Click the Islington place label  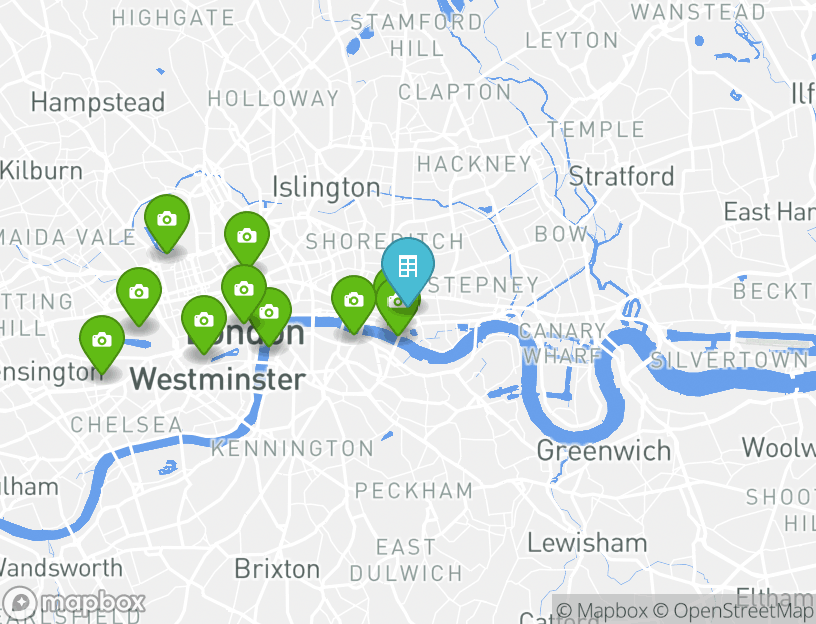(x=326, y=187)
